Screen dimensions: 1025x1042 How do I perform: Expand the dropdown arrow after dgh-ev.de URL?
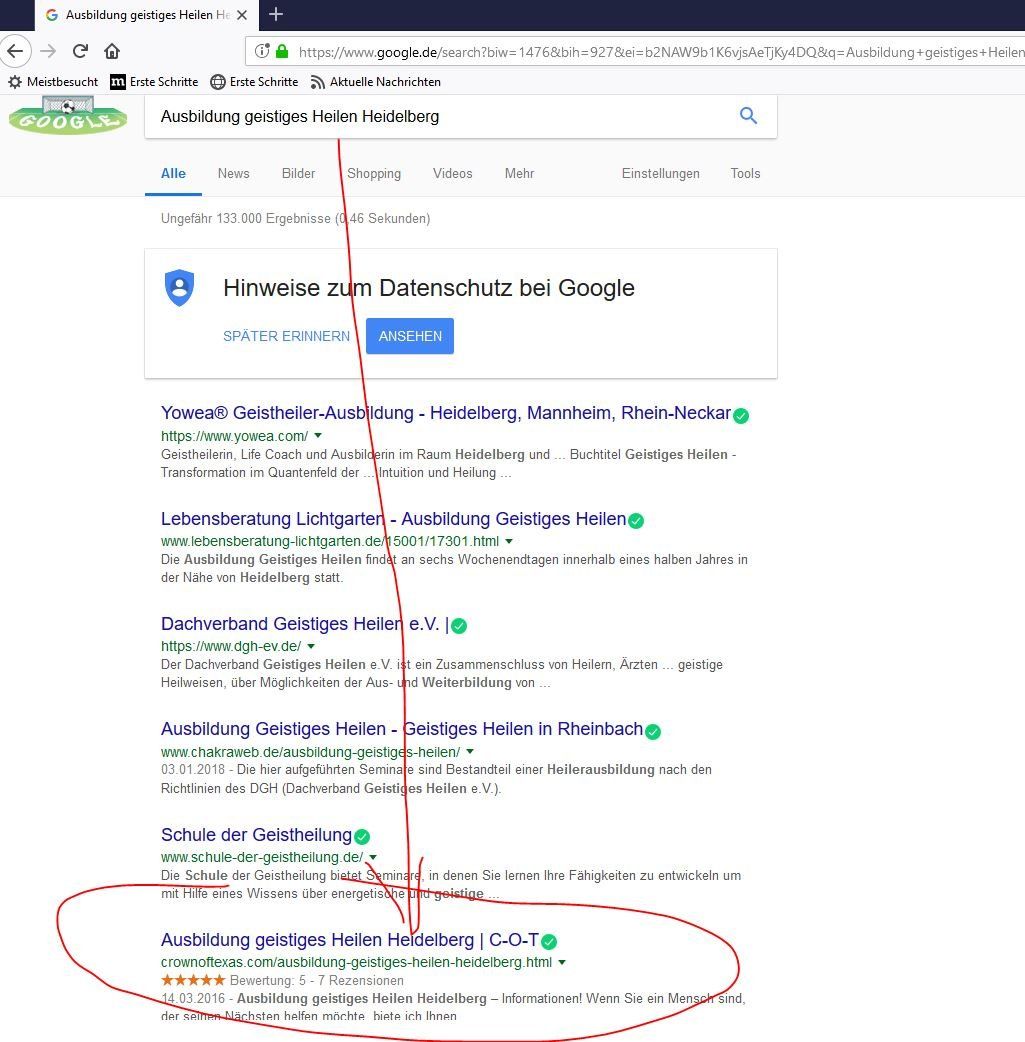(x=311, y=646)
